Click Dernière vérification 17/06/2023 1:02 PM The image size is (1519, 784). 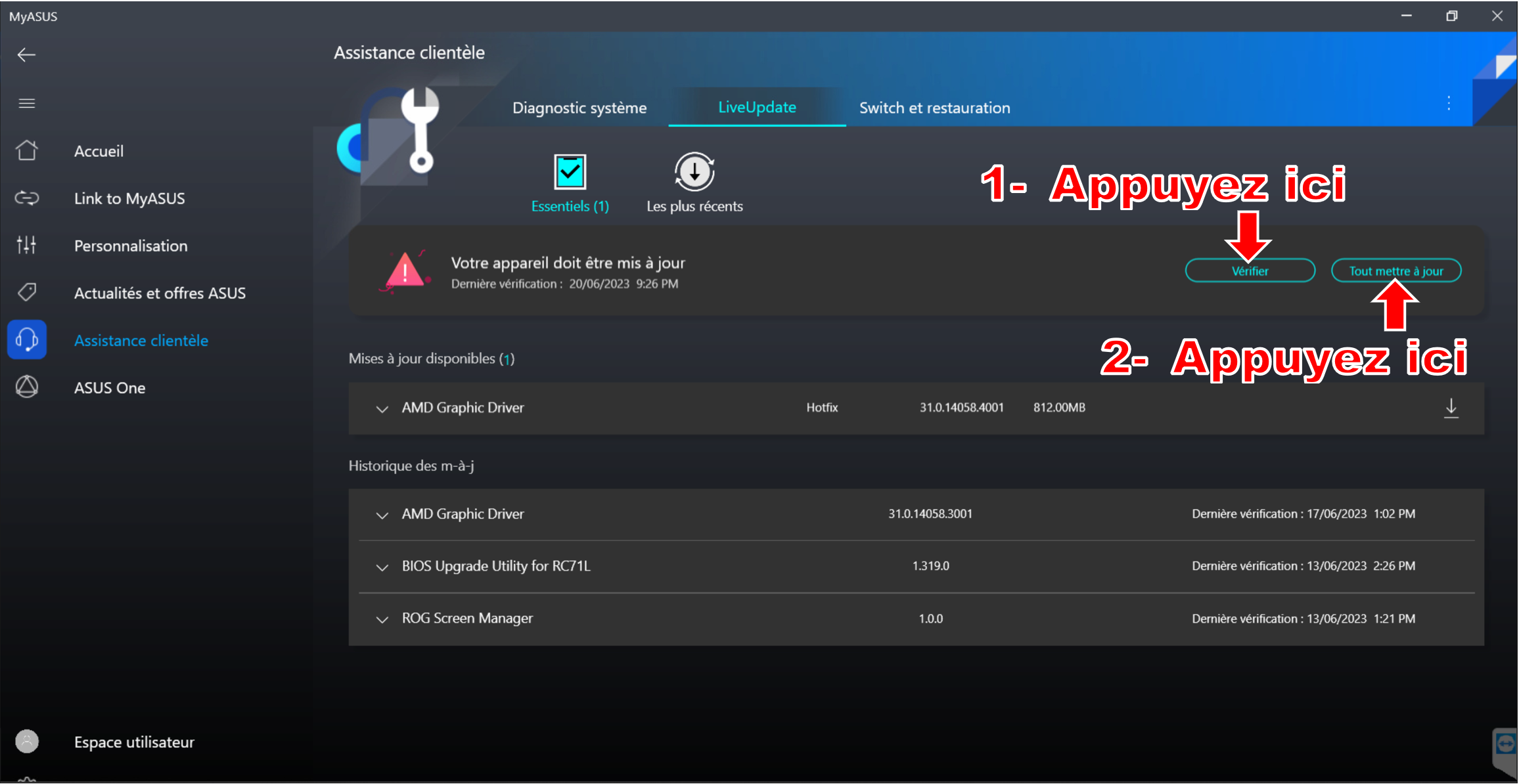coord(1304,513)
